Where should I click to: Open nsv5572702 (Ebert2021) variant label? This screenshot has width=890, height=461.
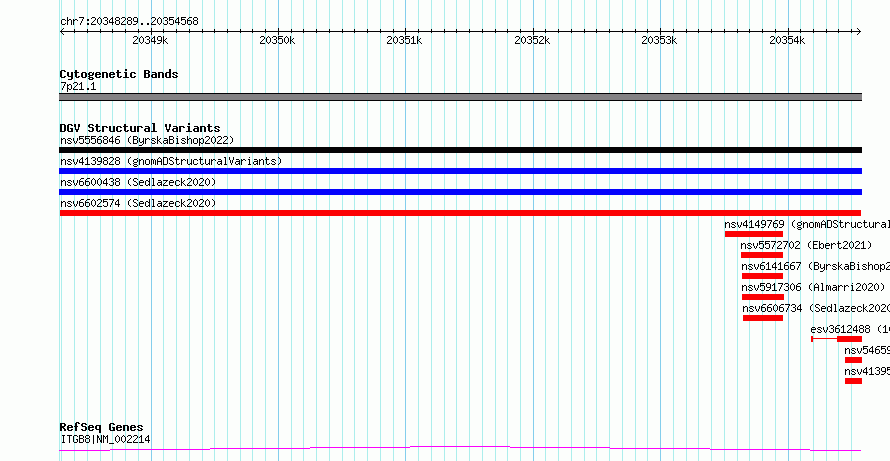(807, 245)
